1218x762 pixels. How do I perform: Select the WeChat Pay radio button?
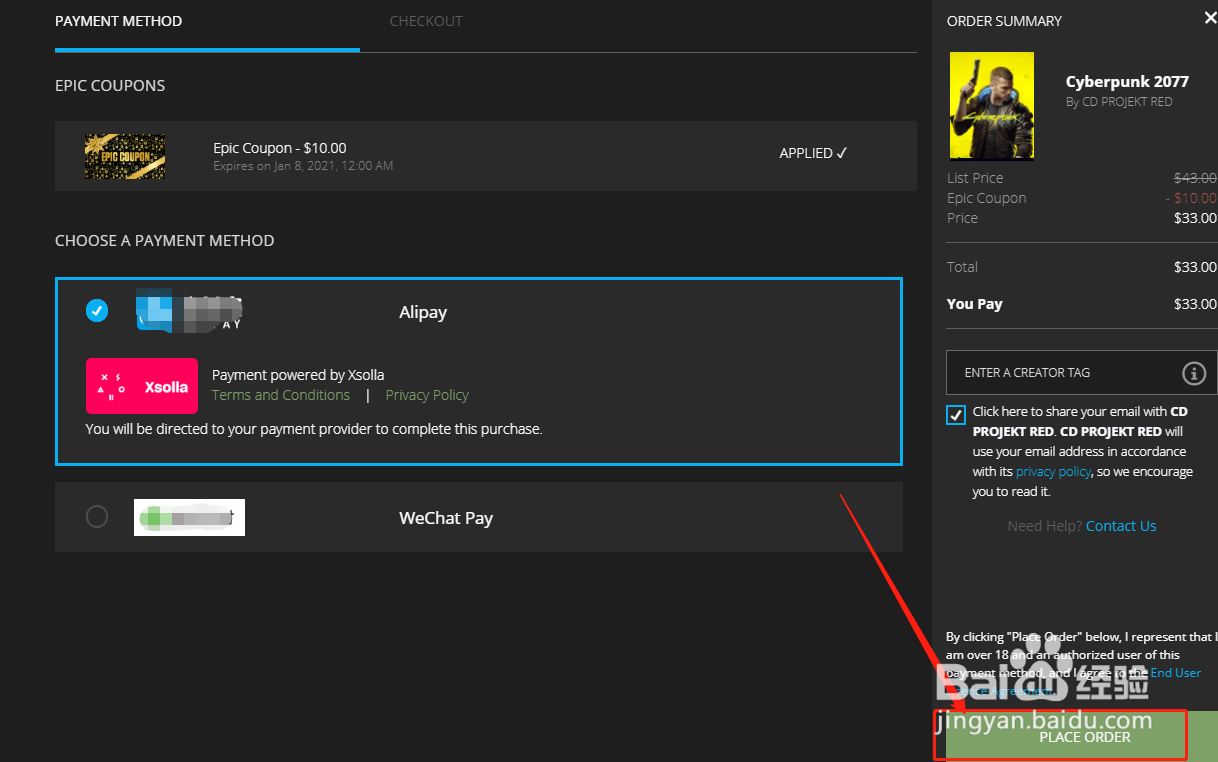pos(97,517)
